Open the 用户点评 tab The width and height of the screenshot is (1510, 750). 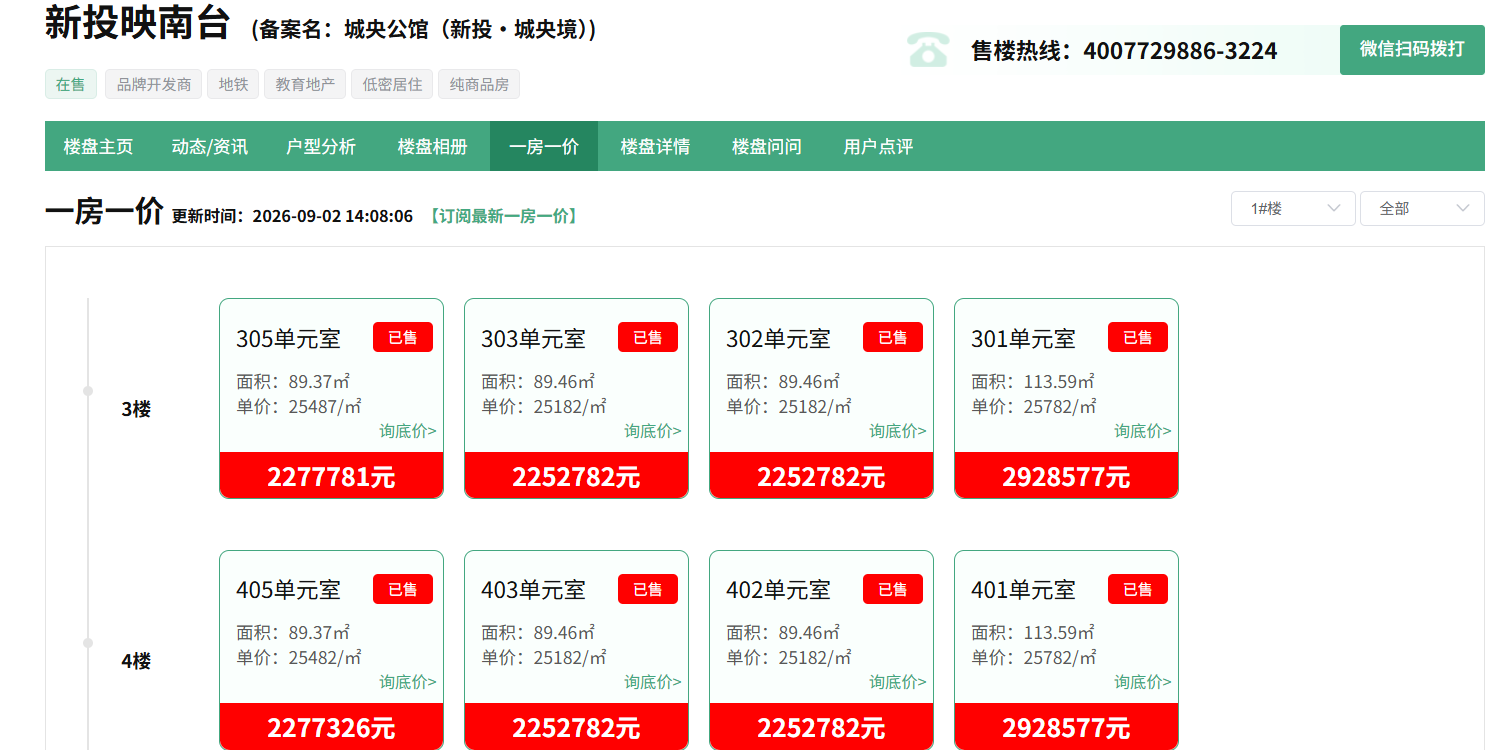tap(878, 146)
